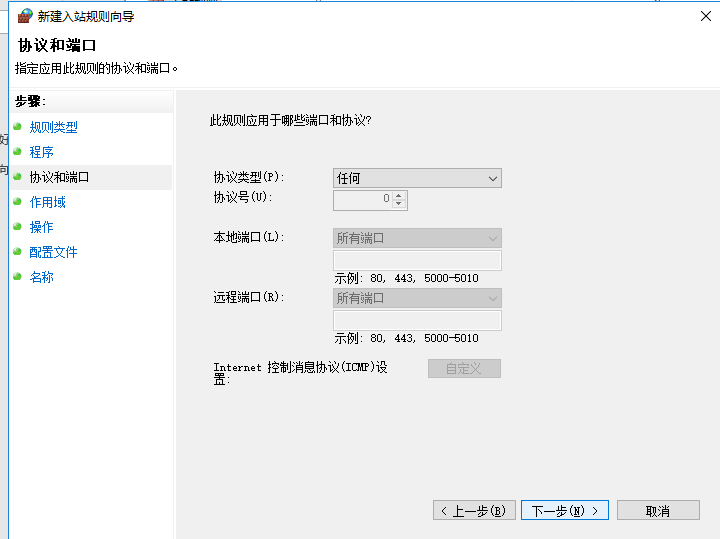Decrease 协议号 with the down arrow
This screenshot has height=539, width=720.
point(400,204)
